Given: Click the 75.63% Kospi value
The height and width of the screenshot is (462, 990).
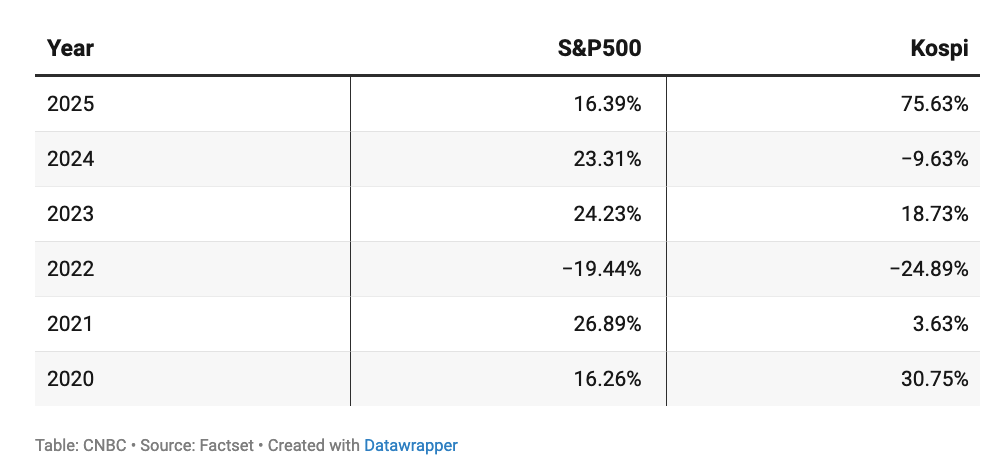Looking at the screenshot, I should (933, 104).
